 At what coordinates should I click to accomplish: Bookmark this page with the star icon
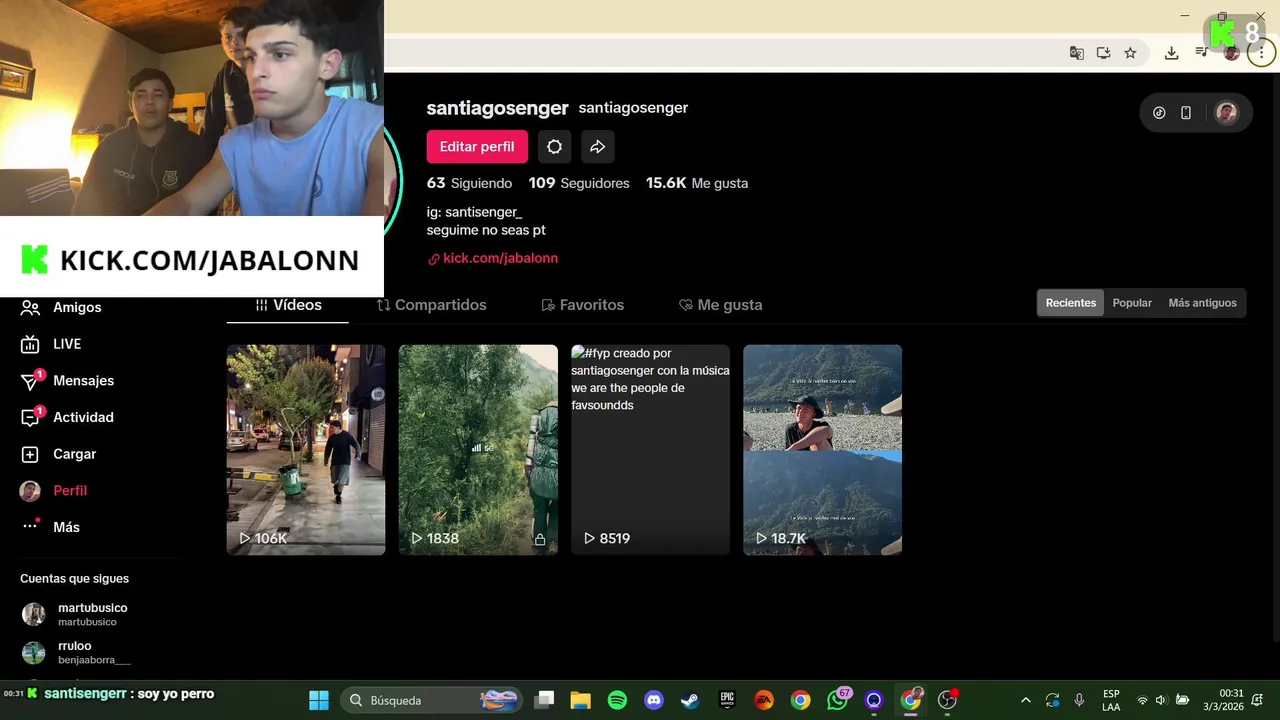pos(1130,53)
